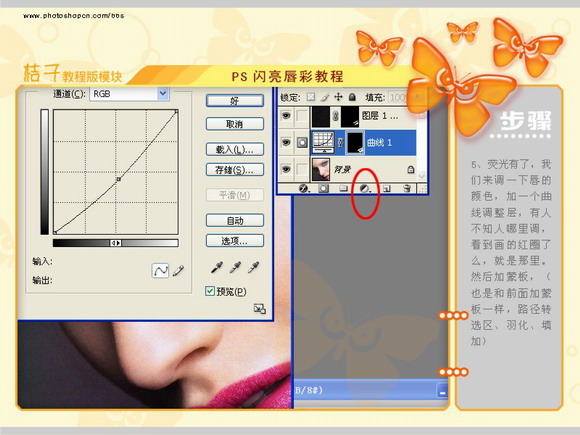This screenshot has height=435, width=580.
Task: Select the gray point eyedropper
Action: (235, 267)
